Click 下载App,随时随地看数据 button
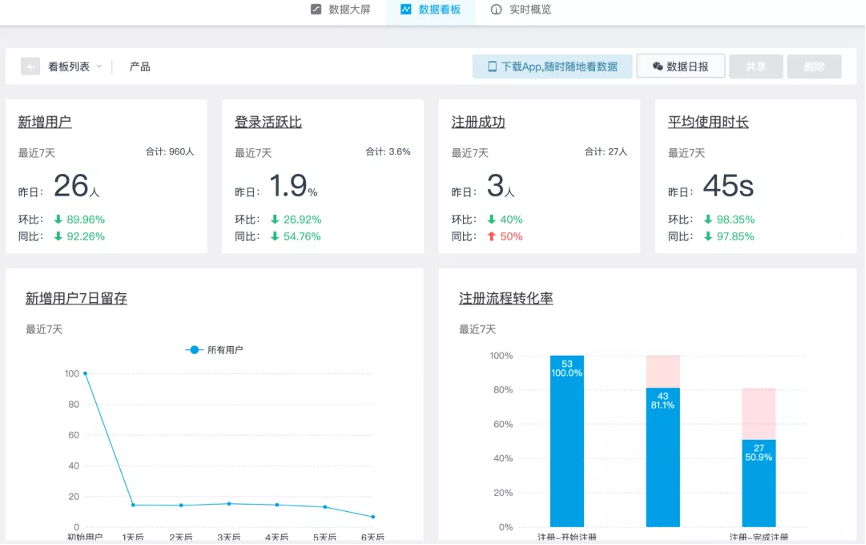This screenshot has height=545, width=866. coord(552,66)
